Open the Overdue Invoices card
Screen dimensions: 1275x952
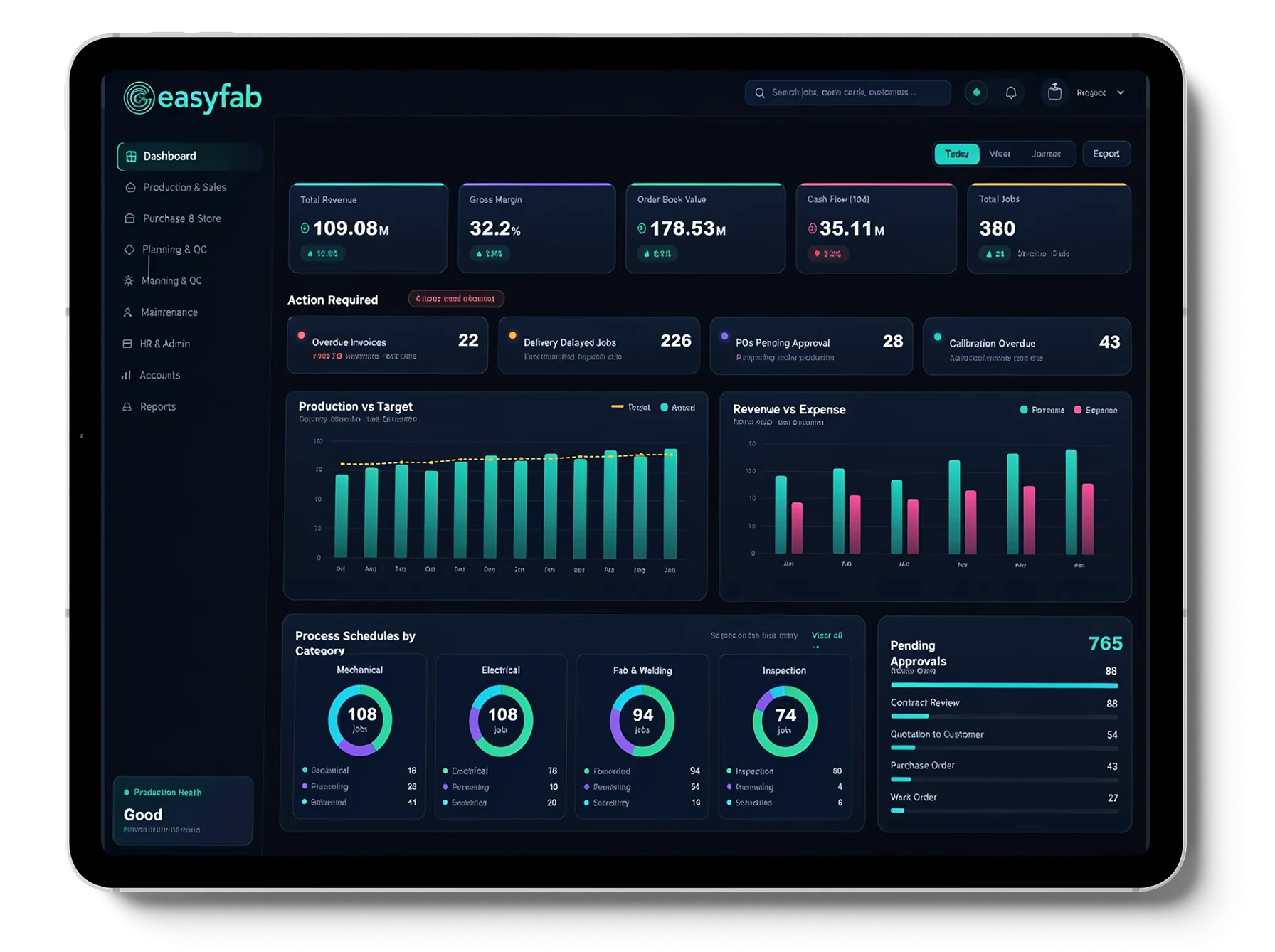[x=388, y=345]
